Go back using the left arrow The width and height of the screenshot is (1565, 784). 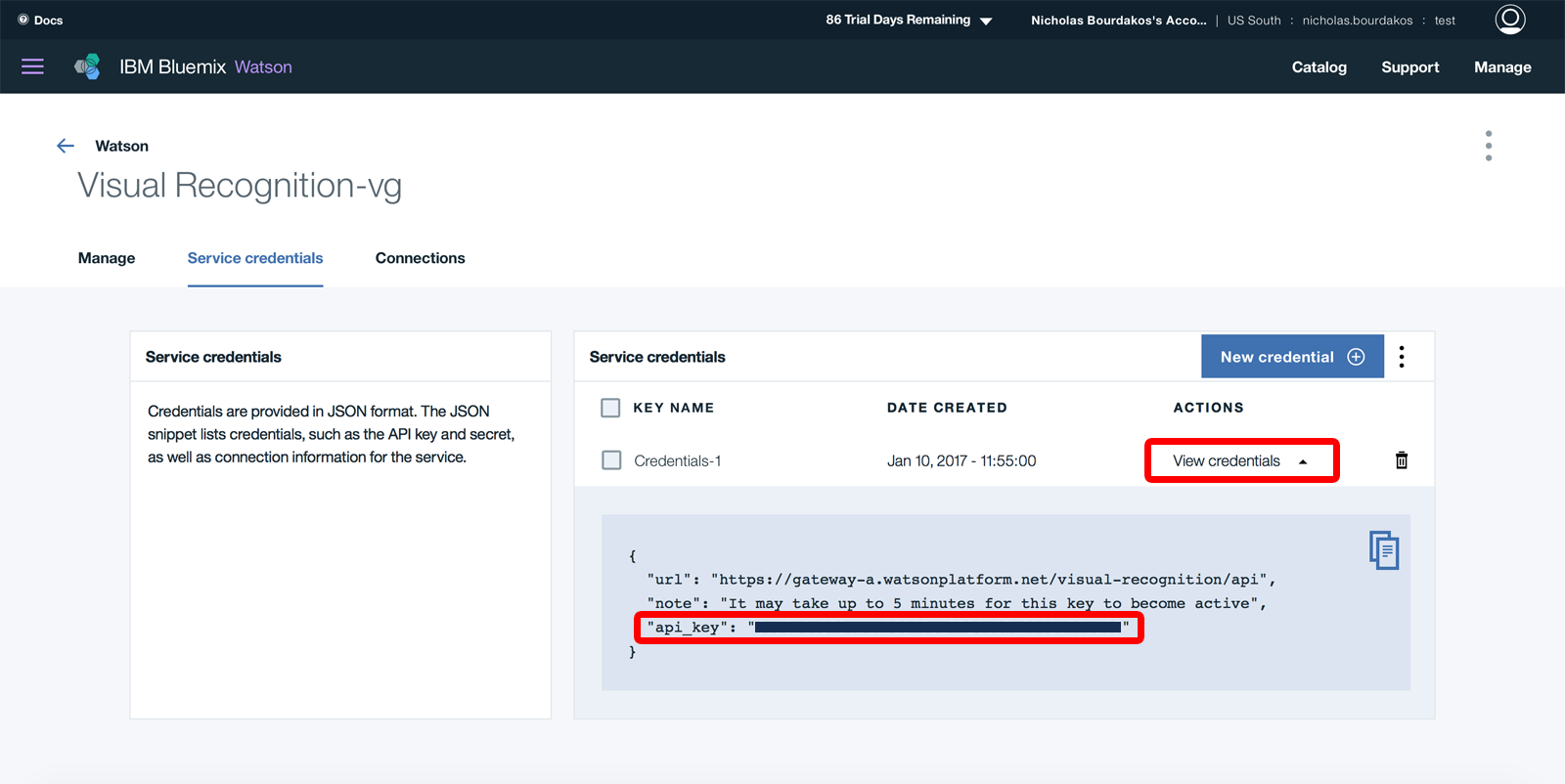[x=66, y=146]
